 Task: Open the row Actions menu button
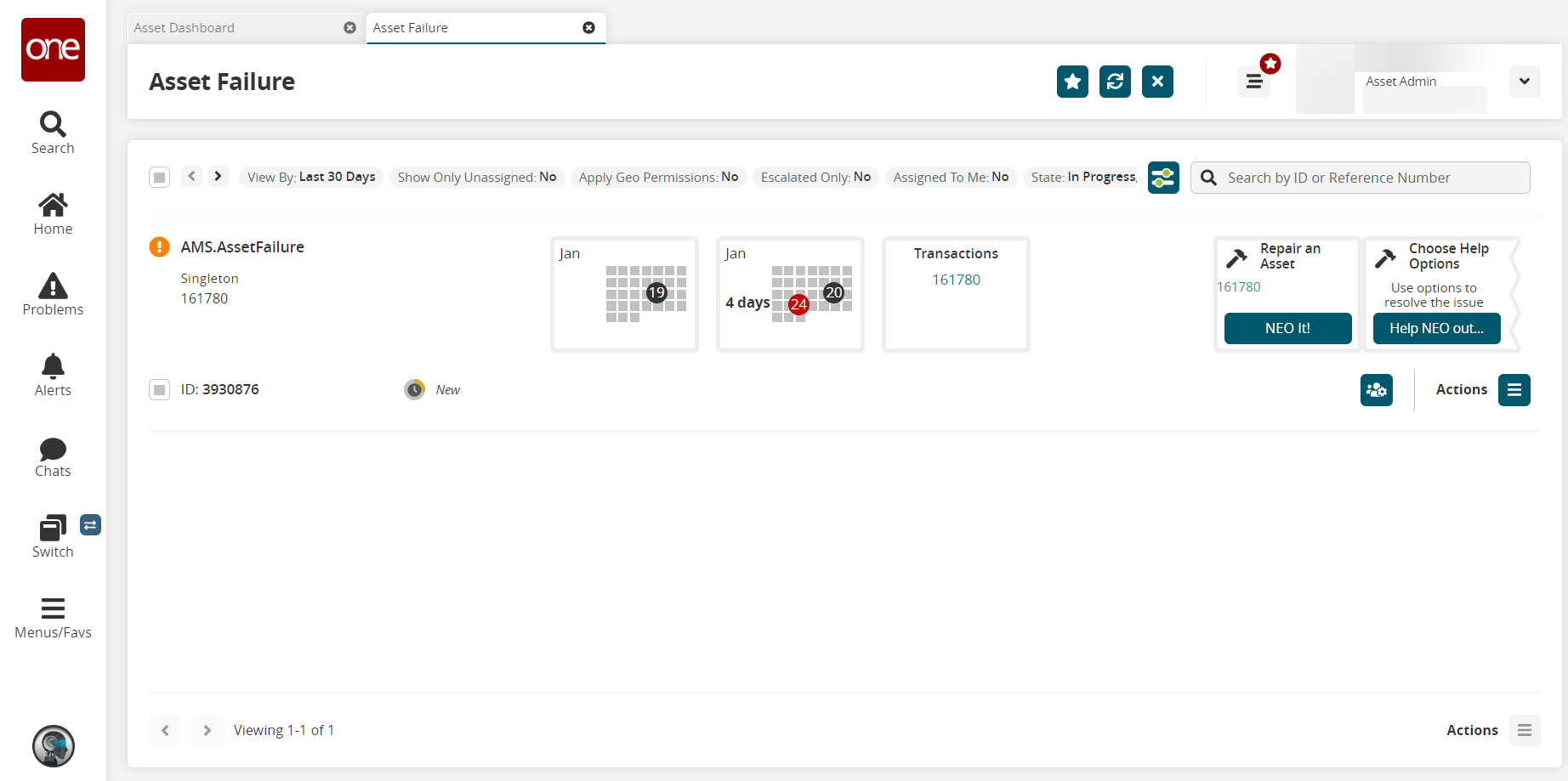pos(1514,390)
